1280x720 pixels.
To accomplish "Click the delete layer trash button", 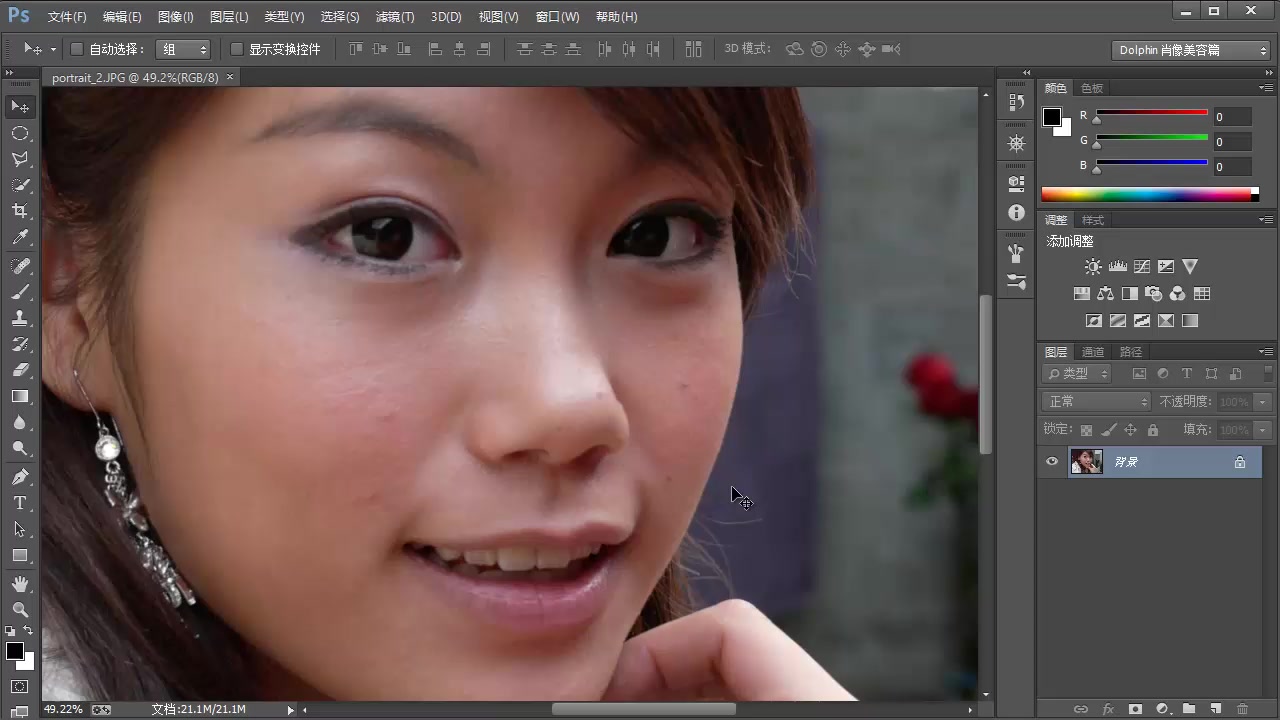I will point(1243,709).
